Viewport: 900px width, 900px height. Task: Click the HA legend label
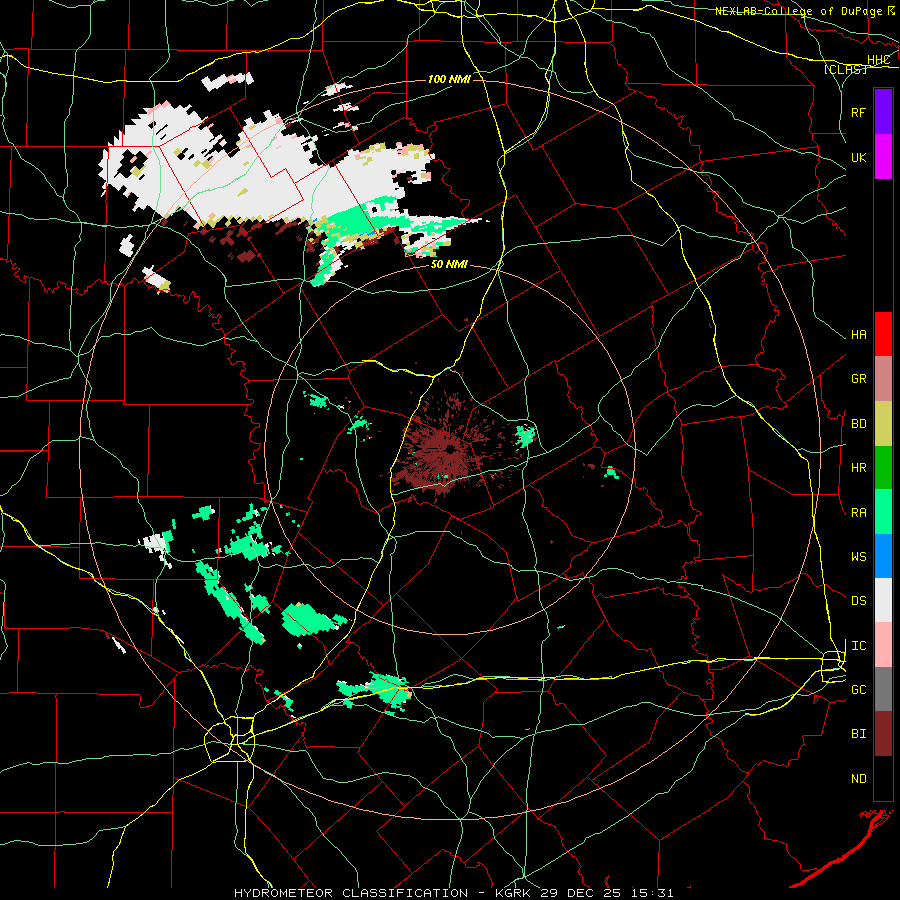(858, 335)
